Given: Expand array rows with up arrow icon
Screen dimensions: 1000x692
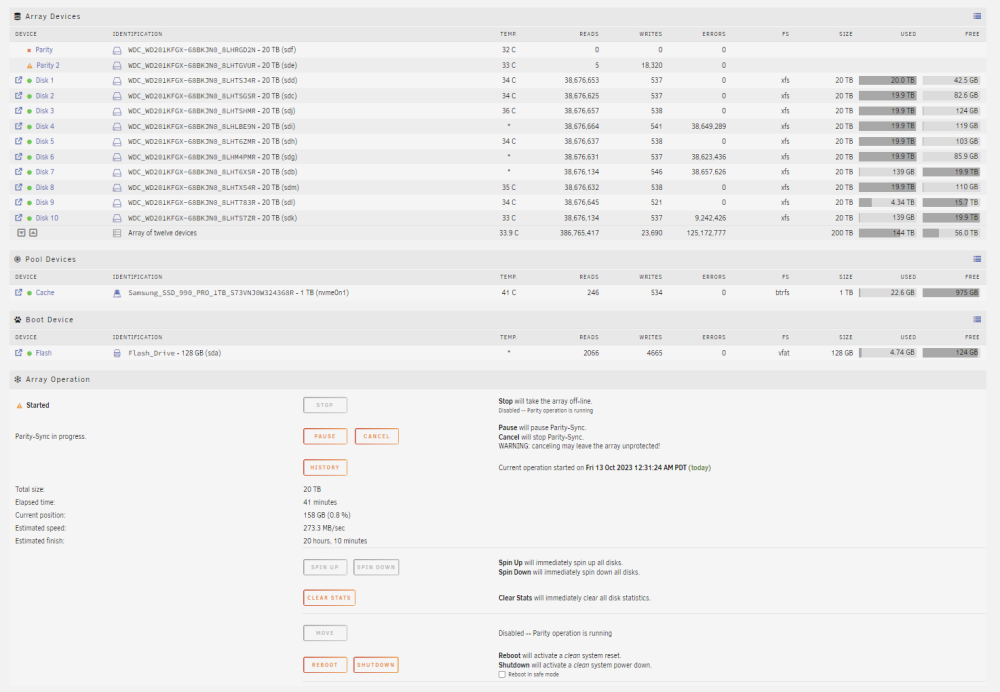Looking at the screenshot, I should click(x=33, y=233).
